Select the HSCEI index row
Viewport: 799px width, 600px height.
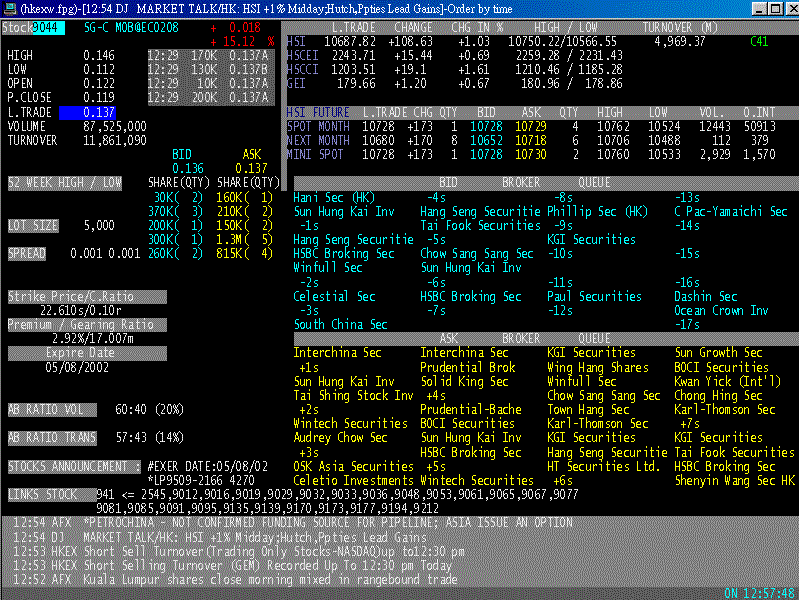[455, 56]
